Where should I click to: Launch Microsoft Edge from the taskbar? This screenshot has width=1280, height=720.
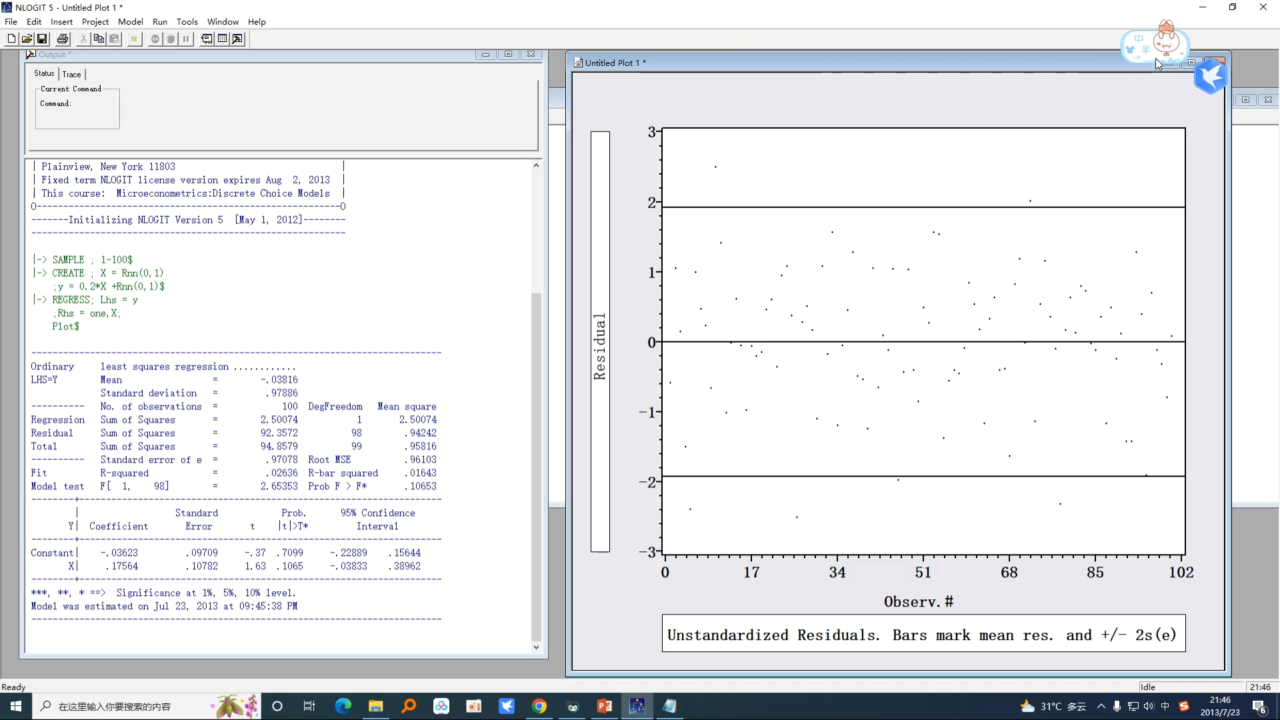pos(343,706)
